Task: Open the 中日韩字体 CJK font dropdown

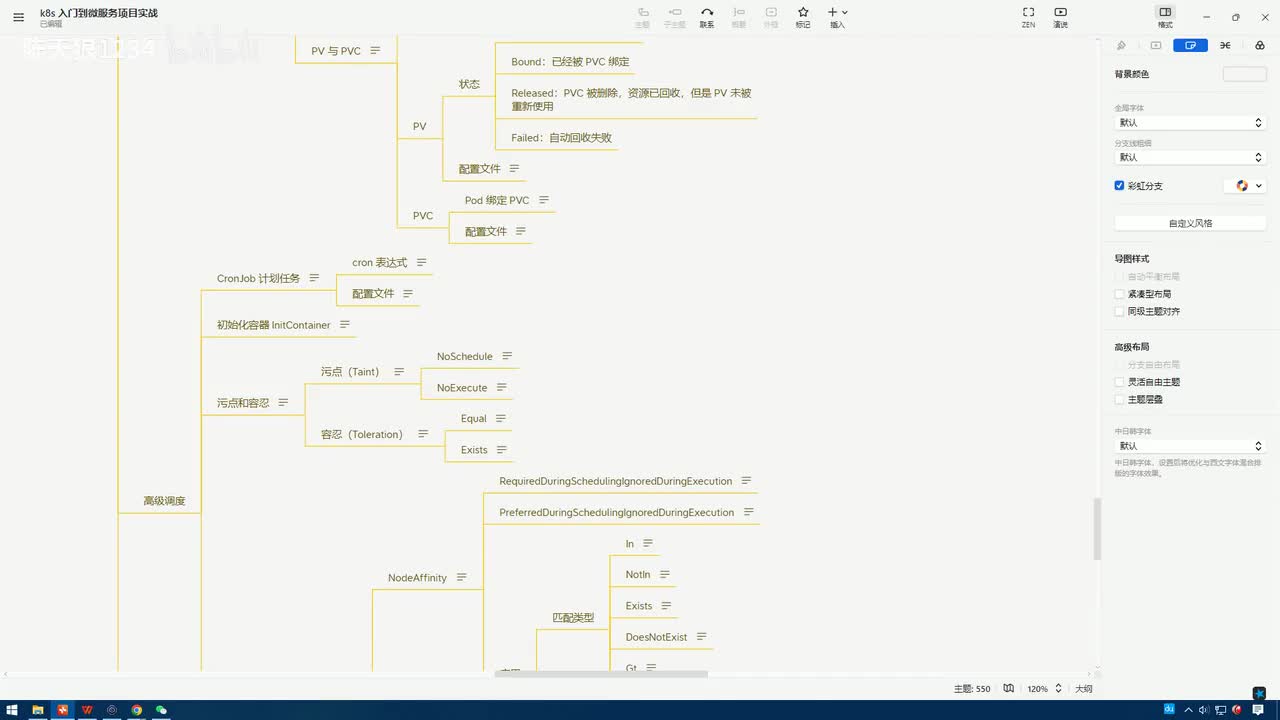Action: [1190, 446]
